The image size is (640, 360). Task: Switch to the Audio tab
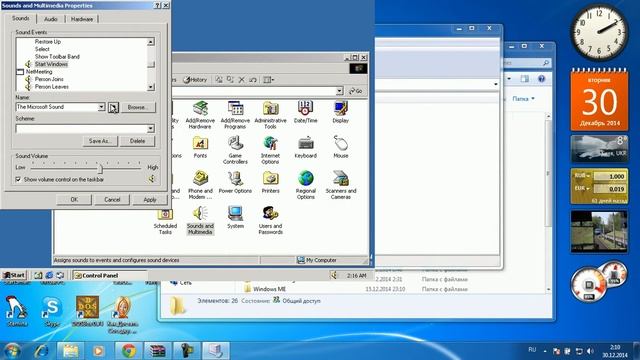tap(51, 19)
